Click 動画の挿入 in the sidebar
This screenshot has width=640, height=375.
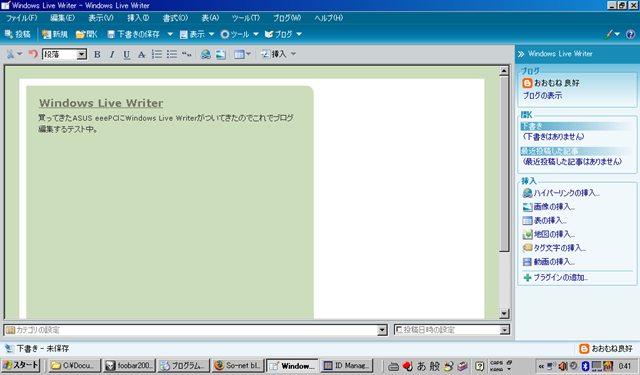pyautogui.click(x=549, y=262)
